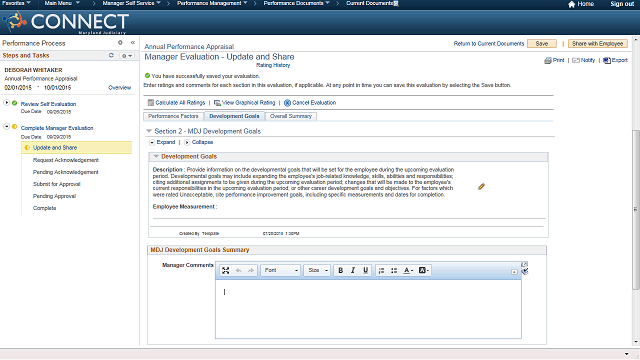This screenshot has width=640, height=360.
Task: Open Review Self Evaluation link
Action: click(48, 104)
